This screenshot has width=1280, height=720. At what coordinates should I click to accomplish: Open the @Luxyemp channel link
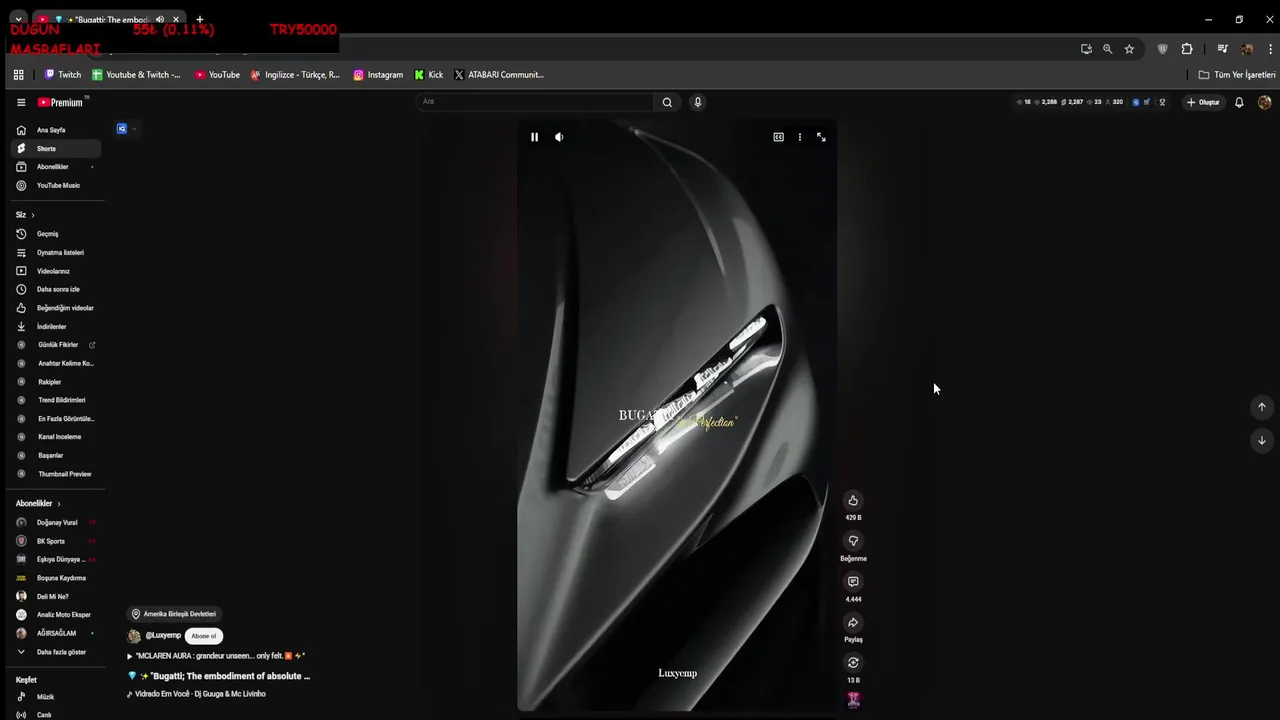click(163, 636)
